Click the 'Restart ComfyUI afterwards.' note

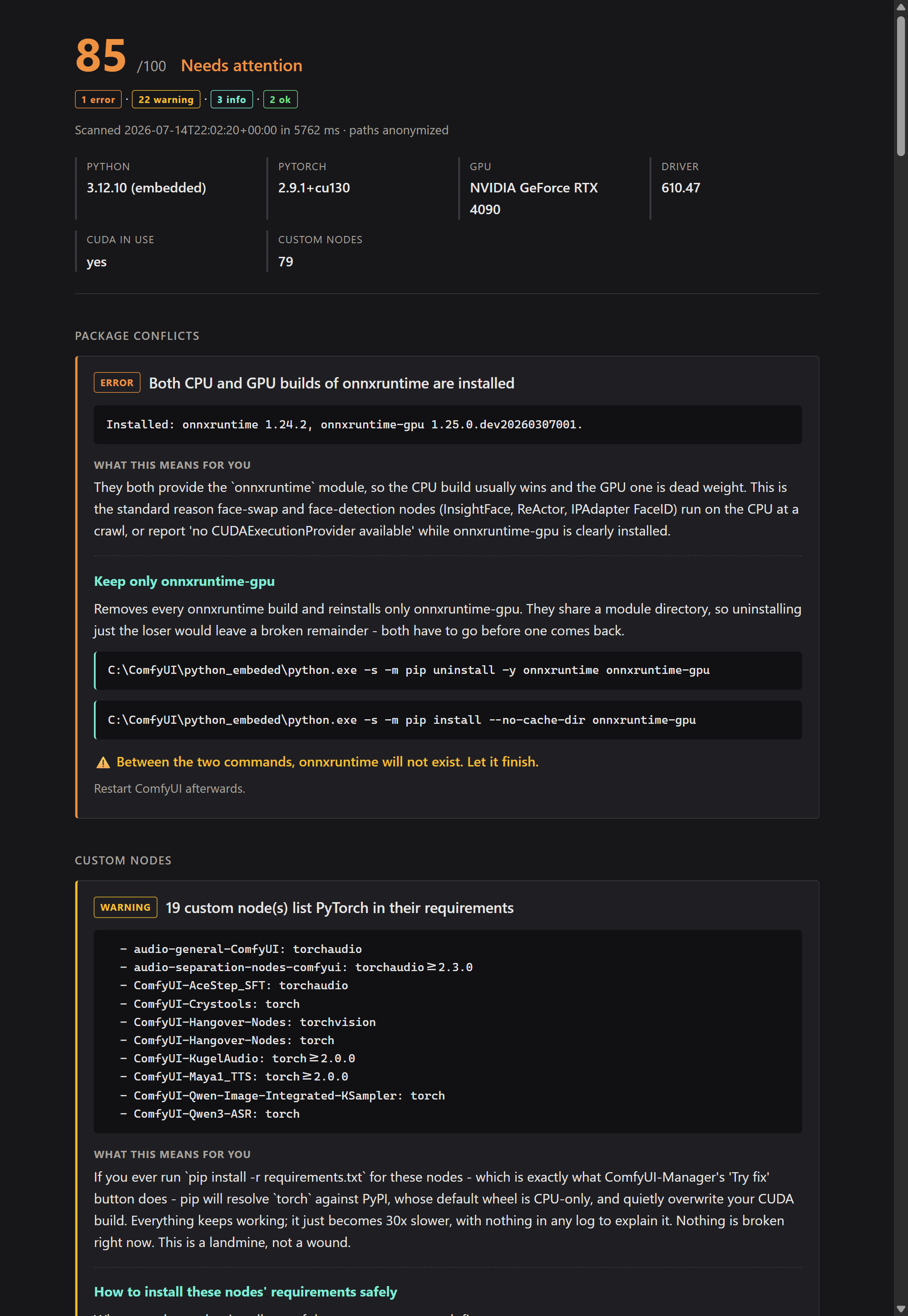(169, 789)
